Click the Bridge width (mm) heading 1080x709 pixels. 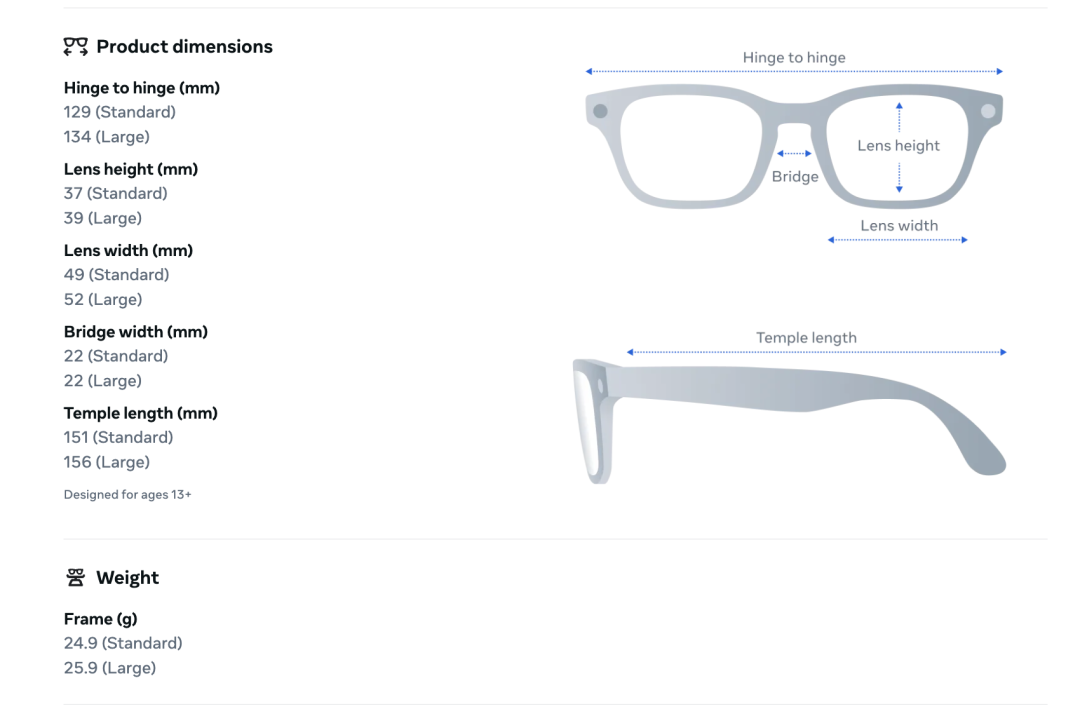pos(136,332)
